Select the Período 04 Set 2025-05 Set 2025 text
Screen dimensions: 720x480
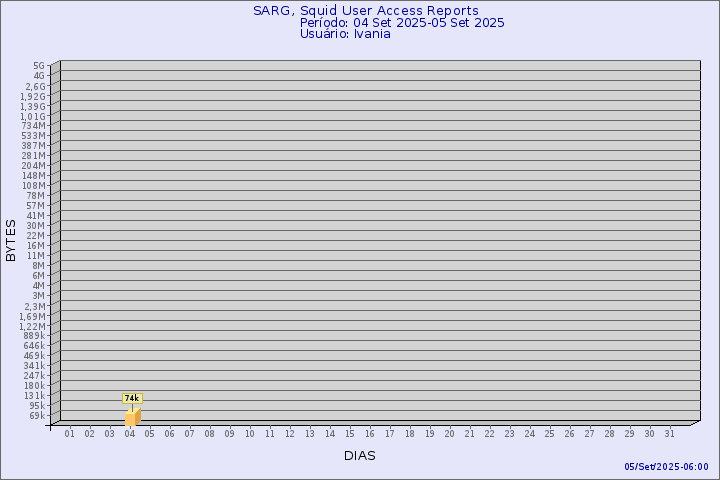(x=402, y=22)
